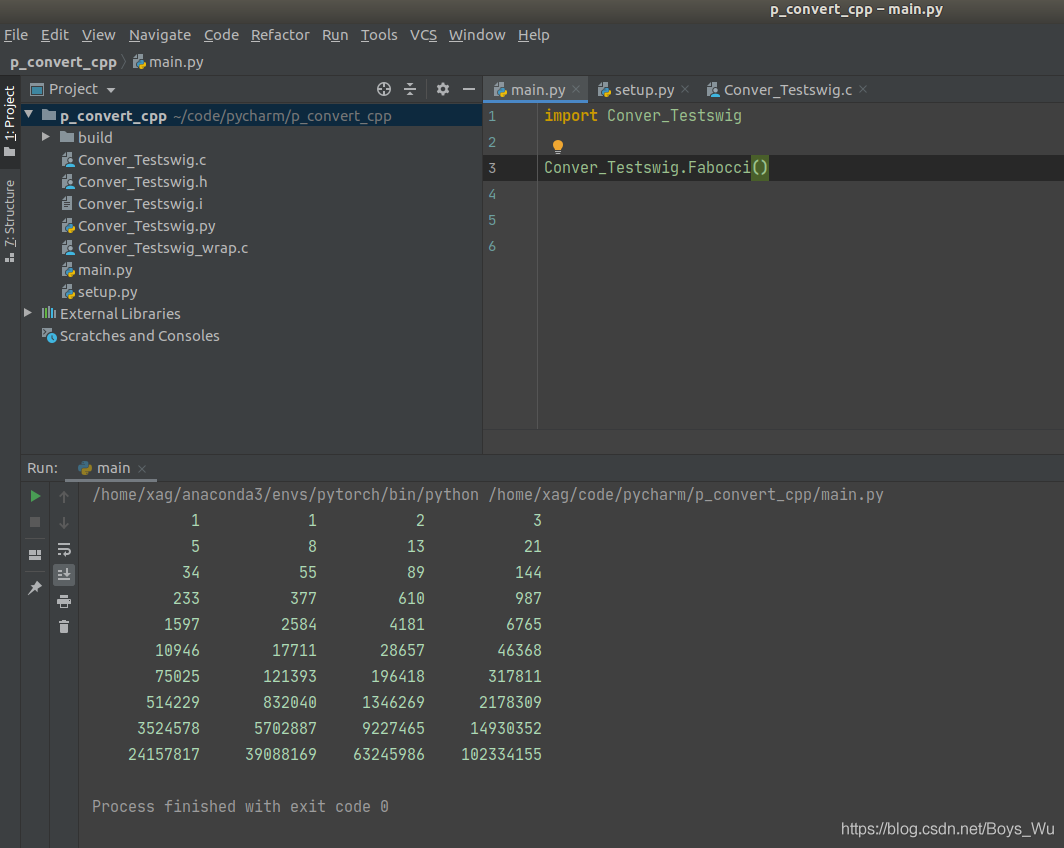Click p_convert_cpp breadcrumb in navigation bar
This screenshot has width=1064, height=848.
63,62
